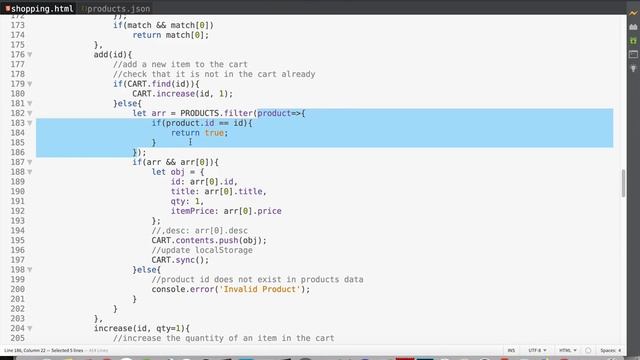Click the 'Invalid Product' string on line 200
This screenshot has width=640, height=360.
(x=260, y=289)
